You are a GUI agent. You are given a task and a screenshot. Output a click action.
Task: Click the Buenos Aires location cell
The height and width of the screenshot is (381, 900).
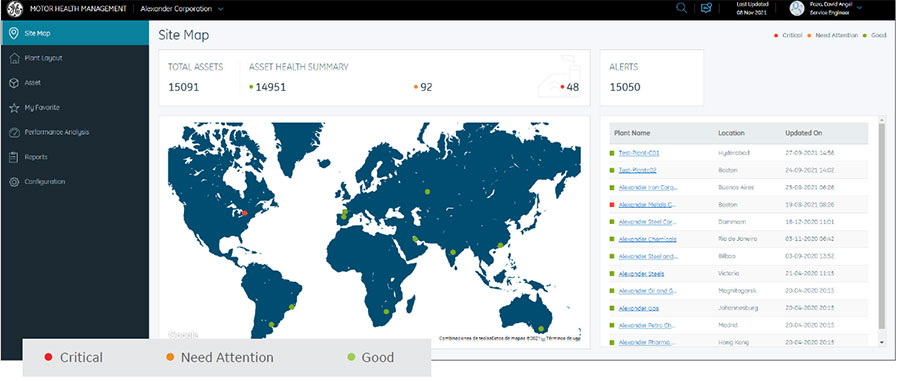(736, 188)
